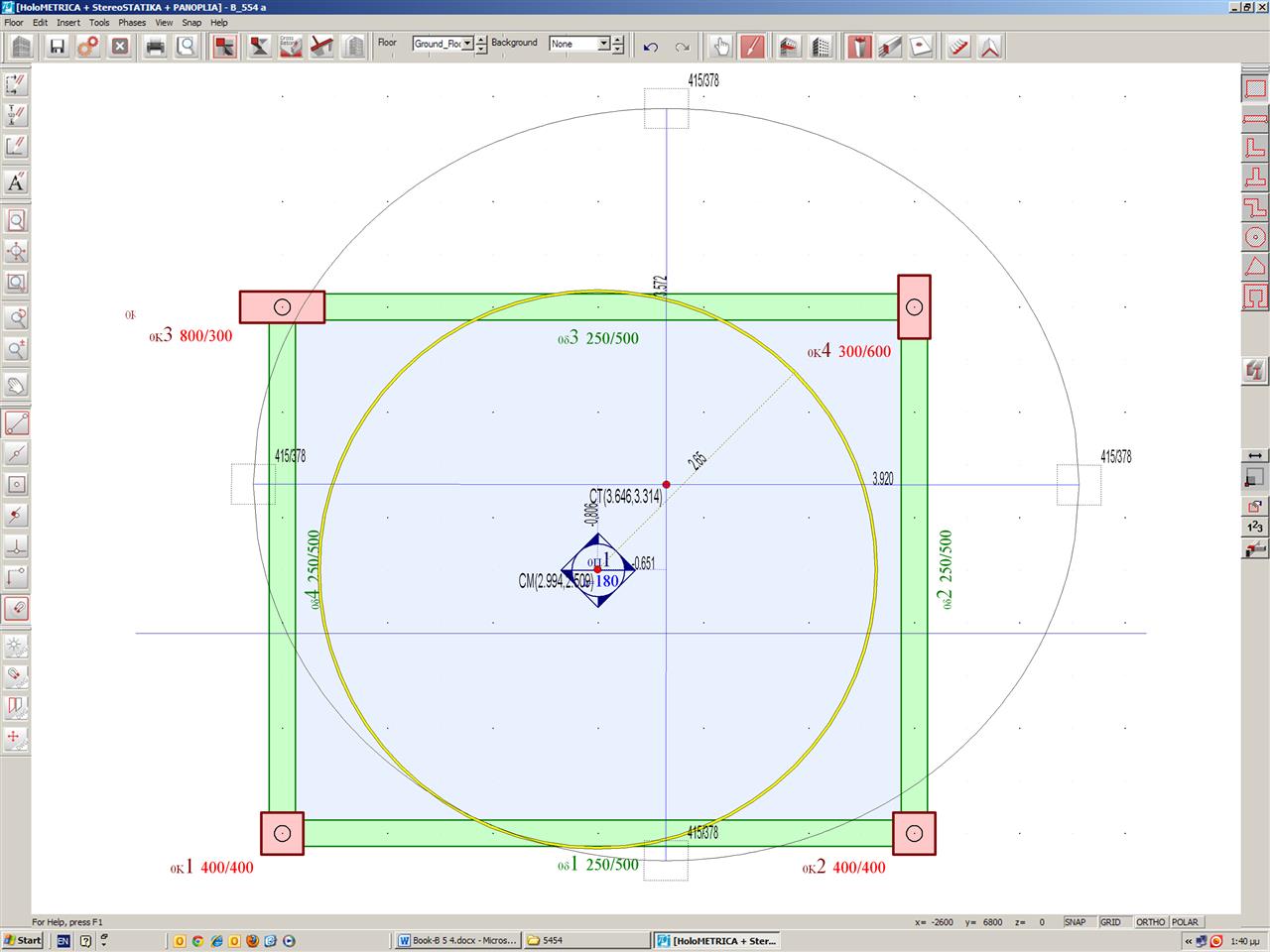
Task: Click column οκ4 300/600 in the drawing
Action: click(x=914, y=306)
